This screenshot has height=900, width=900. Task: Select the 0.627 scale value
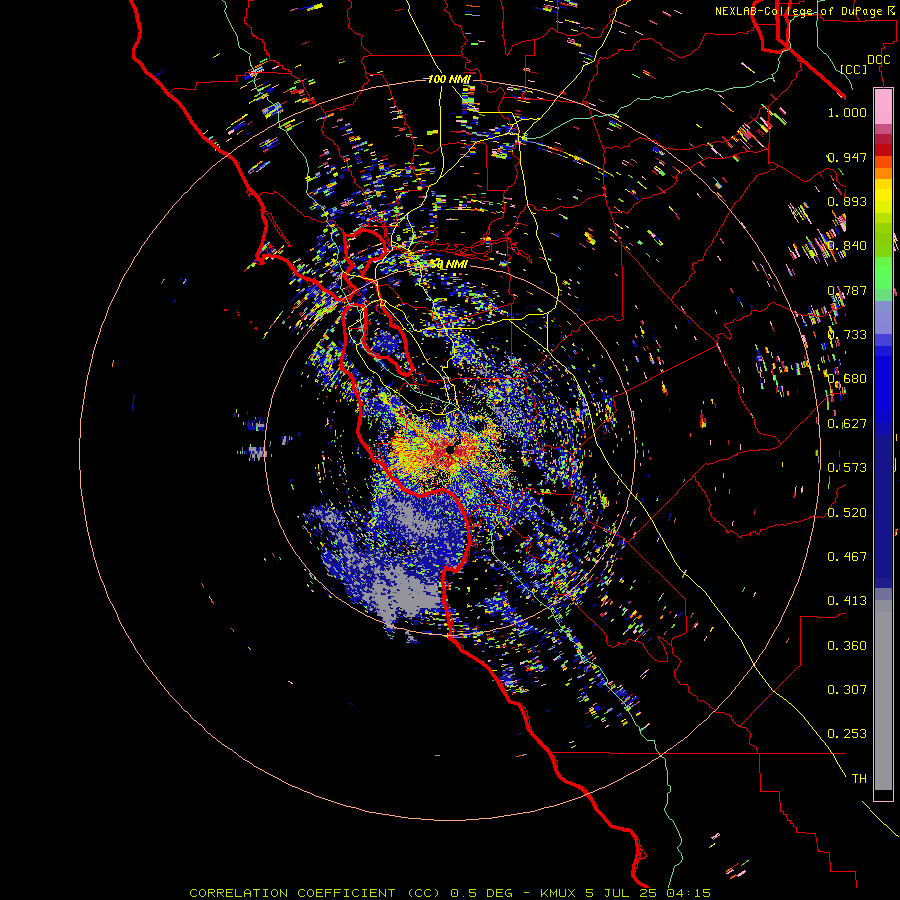pos(847,424)
